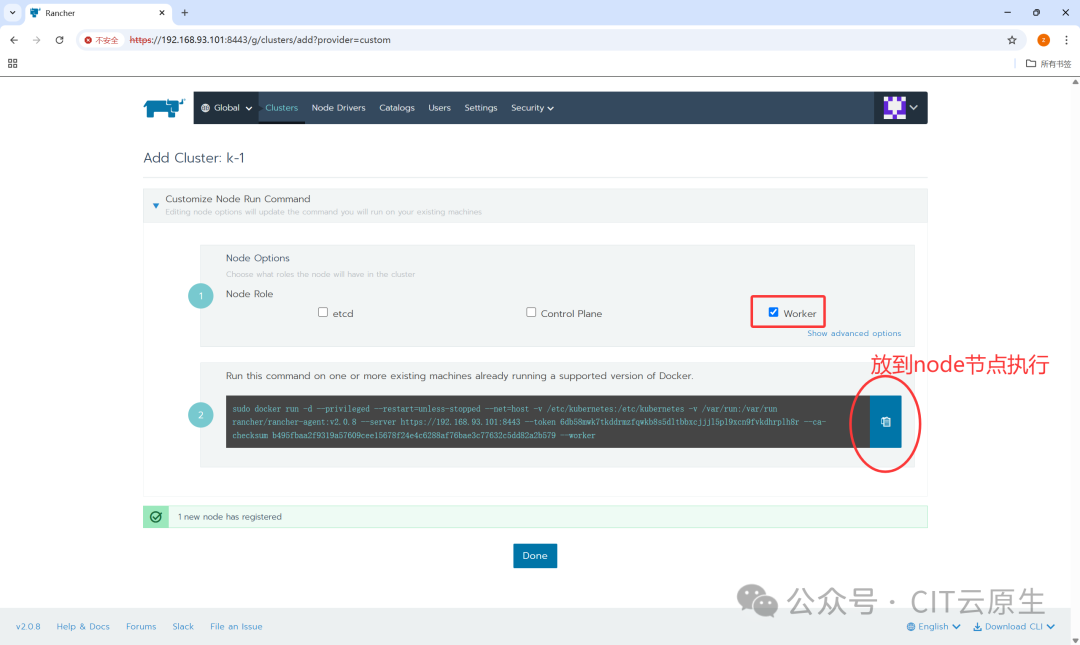Open Node Drivers in the navigation bar
This screenshot has width=1080, height=645.
pos(338,108)
